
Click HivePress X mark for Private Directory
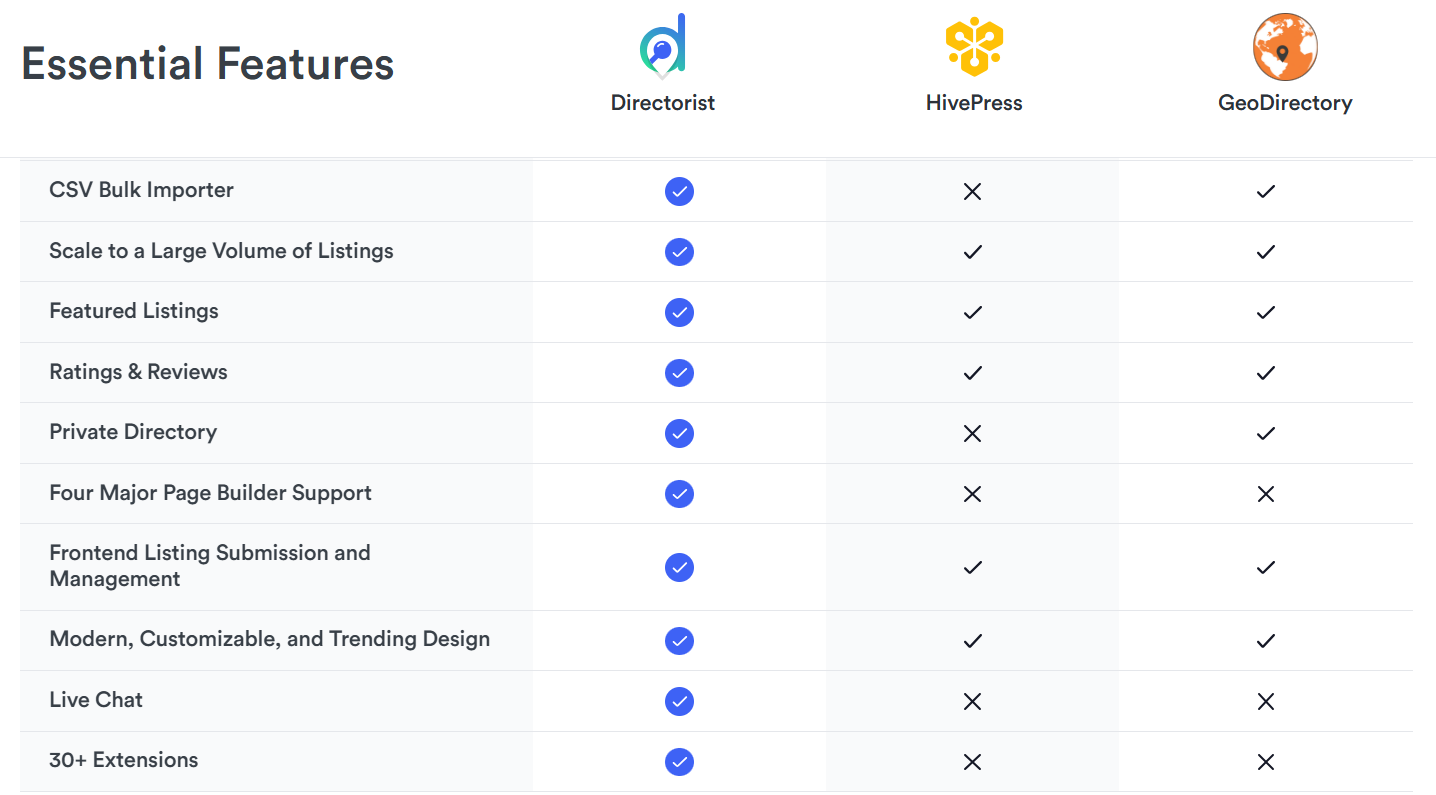pyautogui.click(x=972, y=433)
